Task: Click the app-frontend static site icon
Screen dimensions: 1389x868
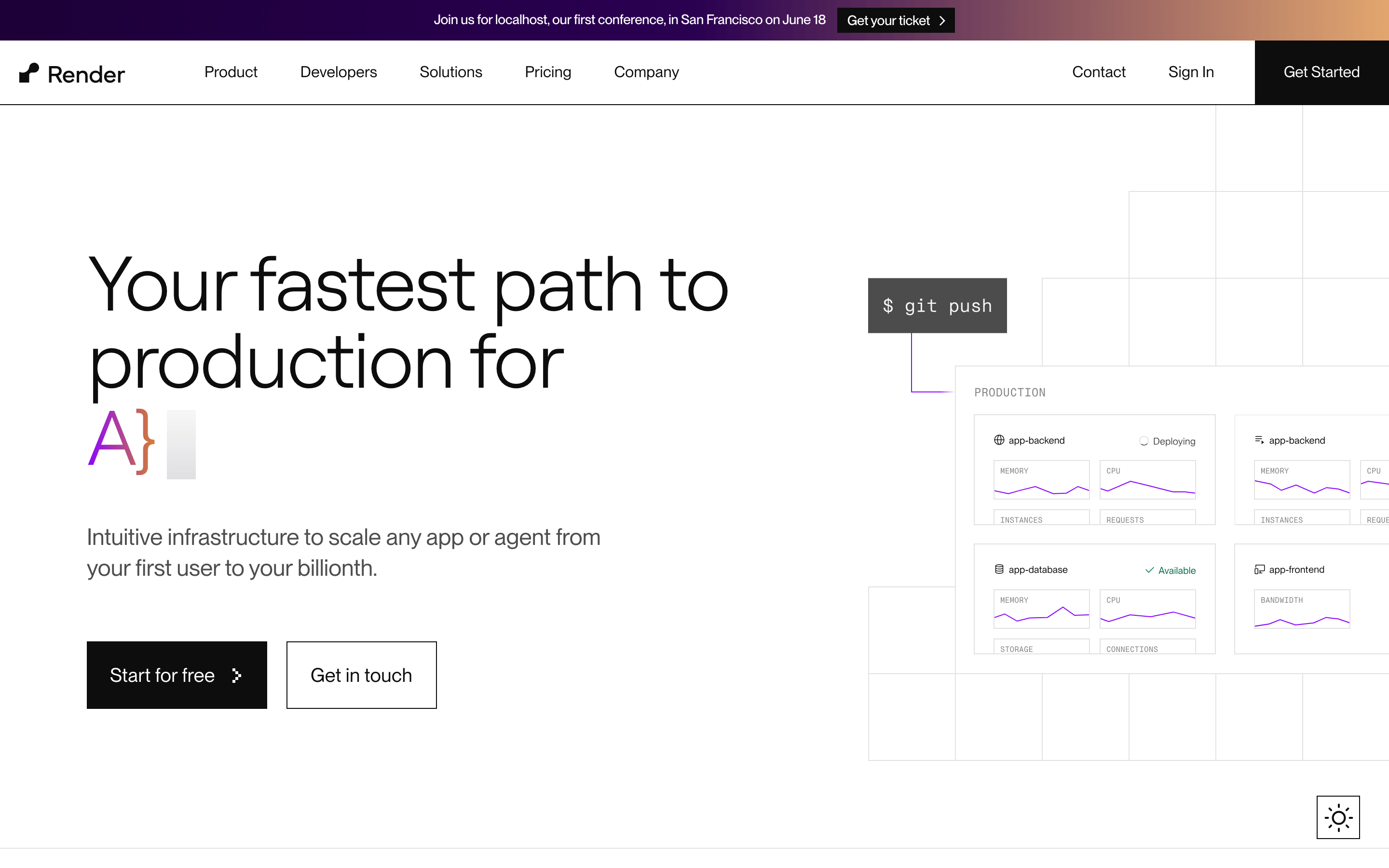Action: click(1259, 570)
